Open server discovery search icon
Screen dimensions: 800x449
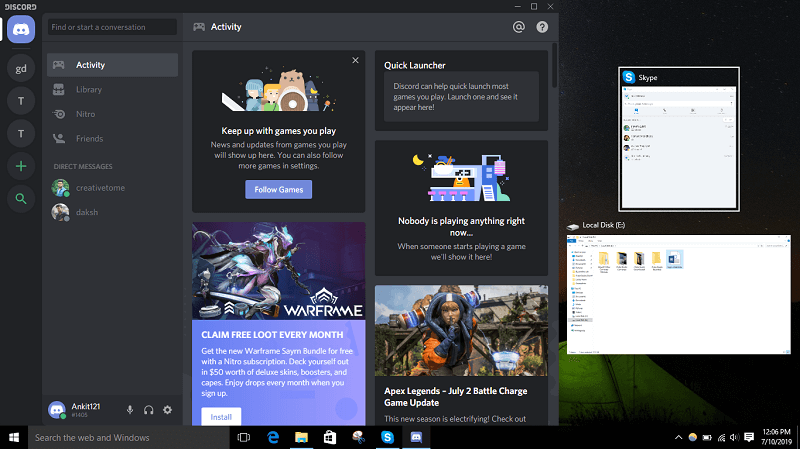click(21, 198)
